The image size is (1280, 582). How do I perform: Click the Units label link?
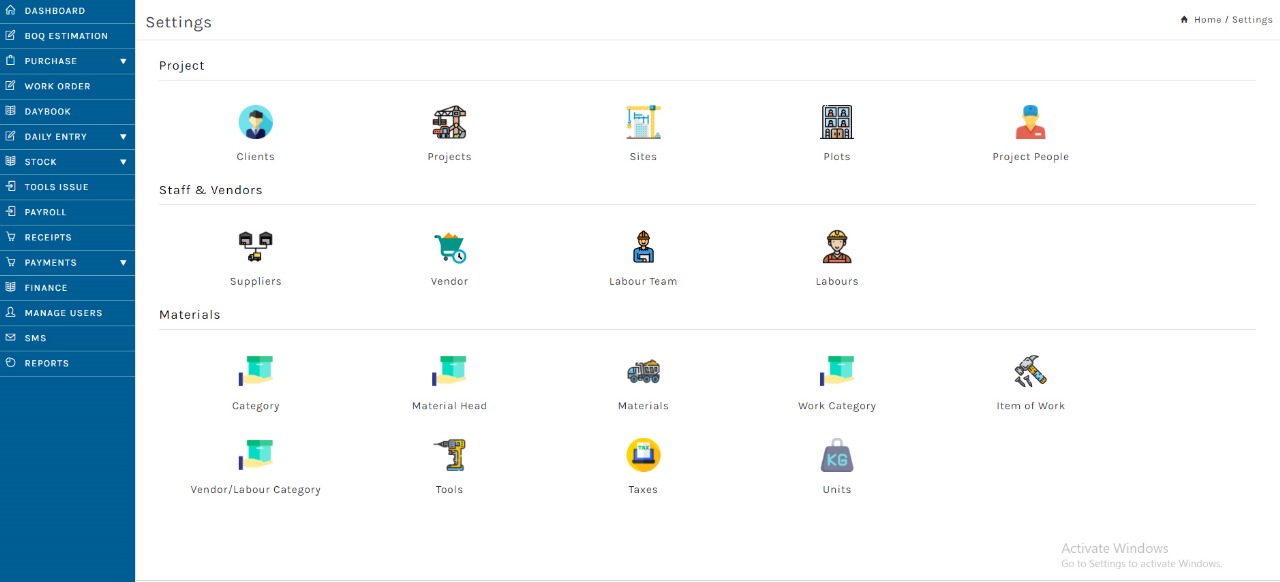click(x=837, y=490)
